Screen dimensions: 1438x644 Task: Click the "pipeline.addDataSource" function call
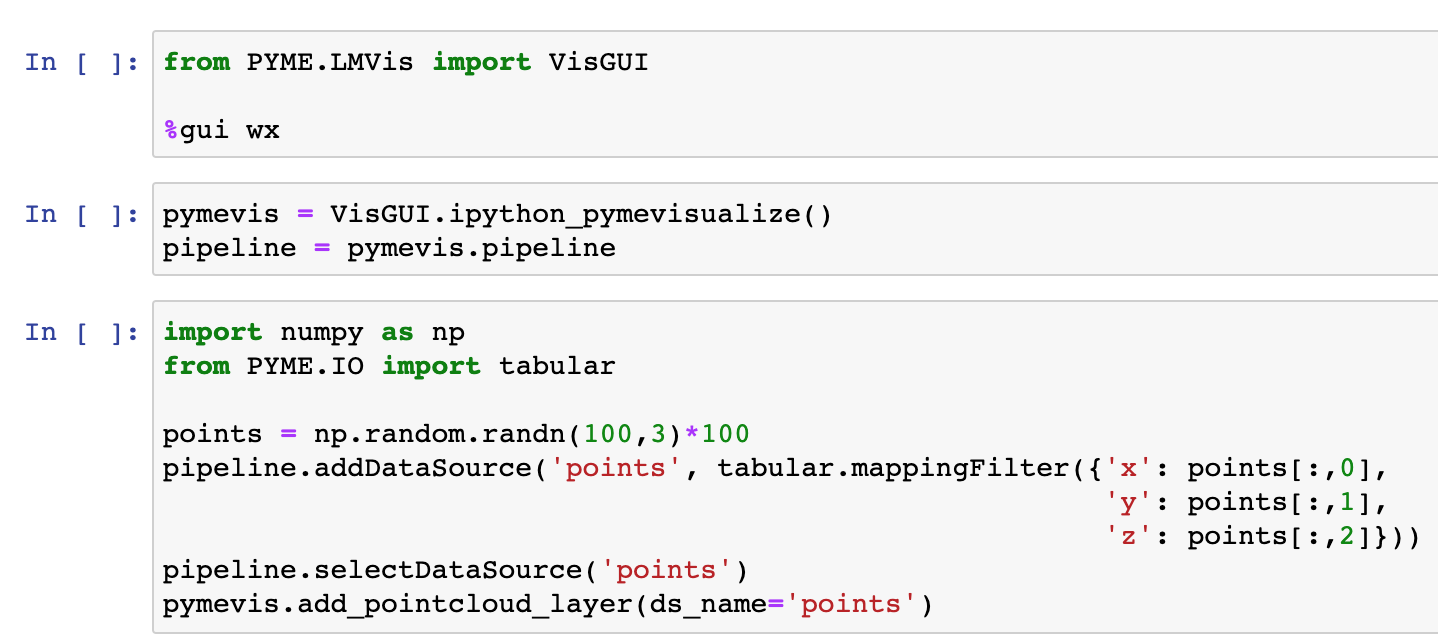click(x=347, y=468)
